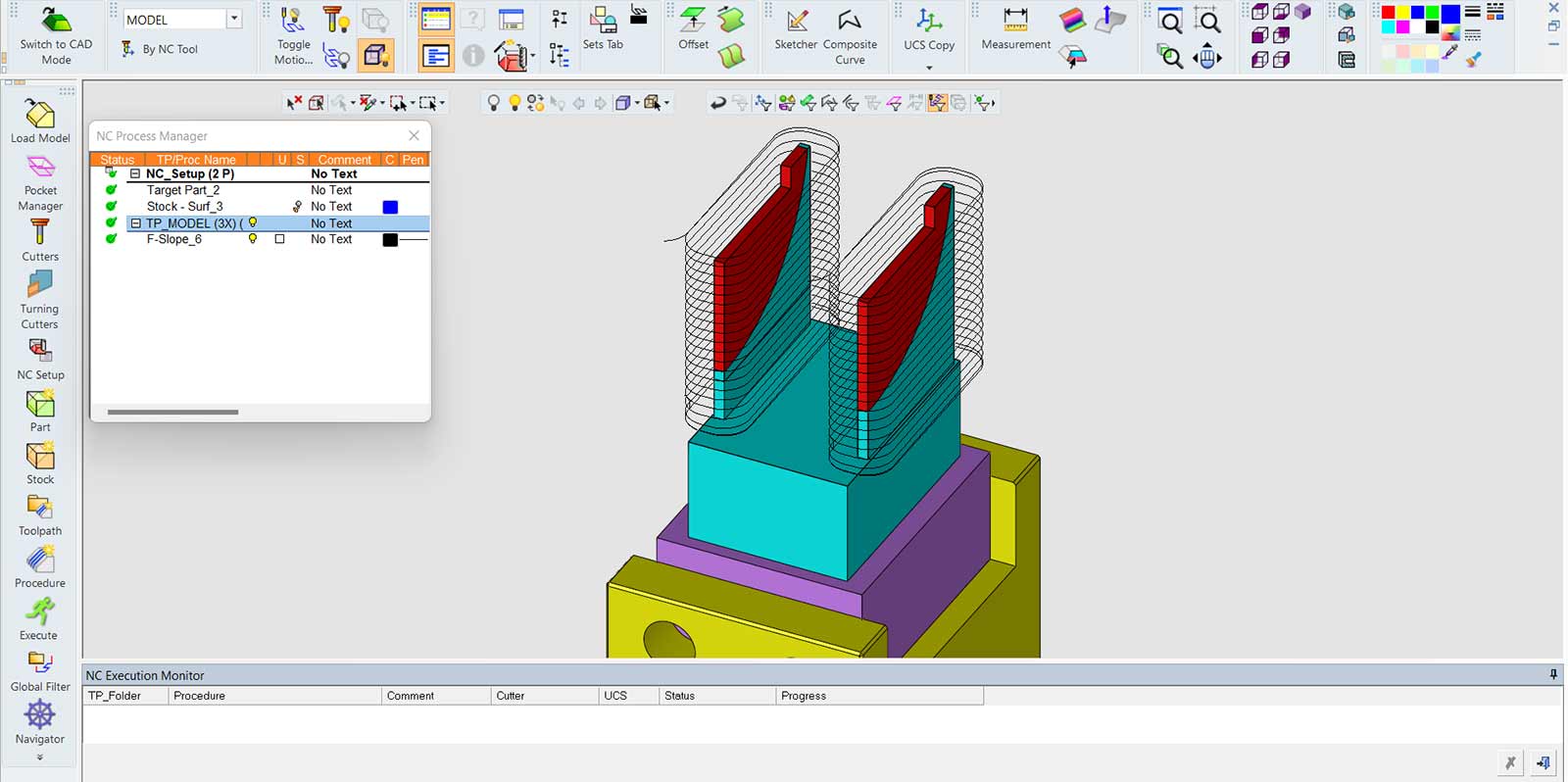Click the Comment column header
The image size is (1568, 782).
click(344, 160)
